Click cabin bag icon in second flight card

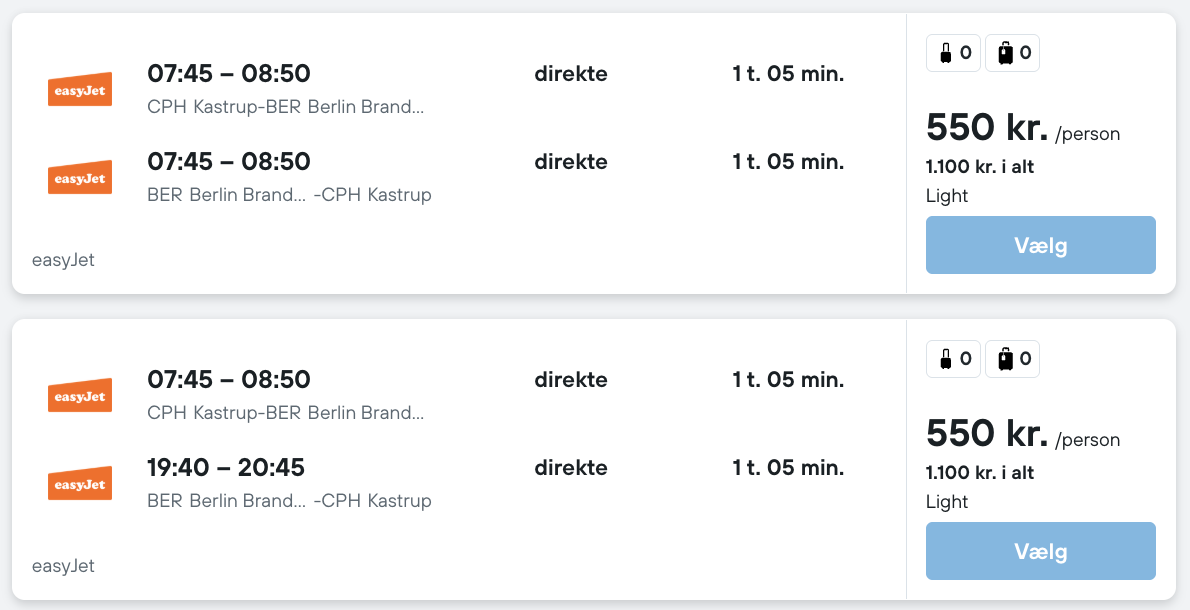pyautogui.click(x=945, y=359)
